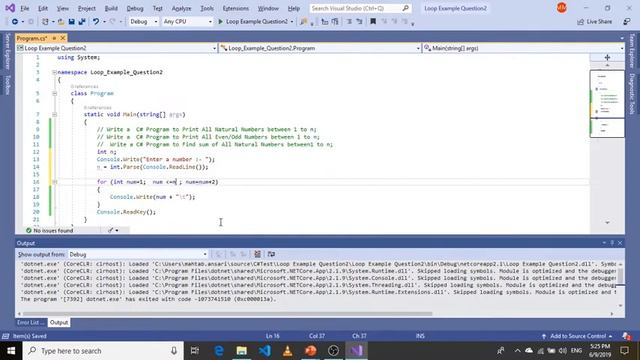Open the Build menu
This screenshot has height=360, width=640.
pyautogui.click(x=111, y=8)
